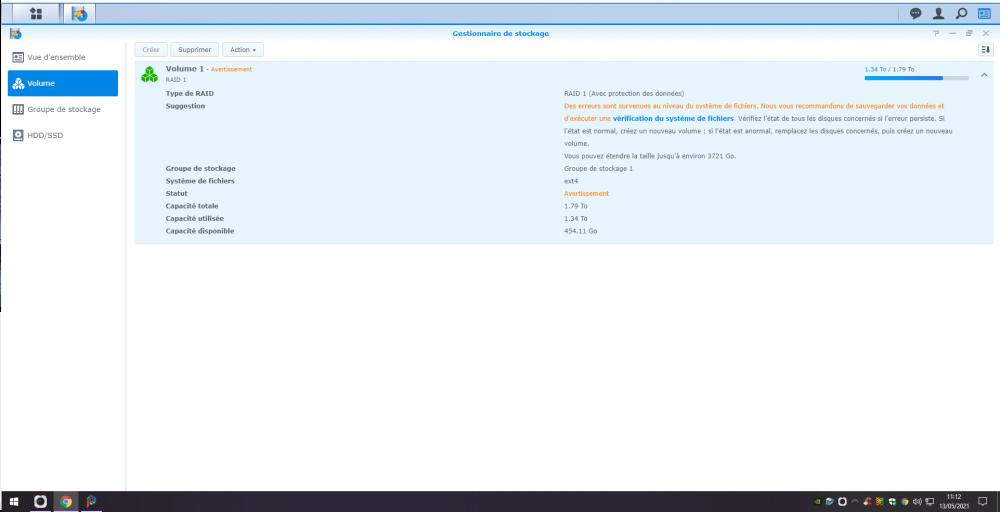Open the notifications speech bubble icon
This screenshot has width=1000, height=512.
coord(915,13)
